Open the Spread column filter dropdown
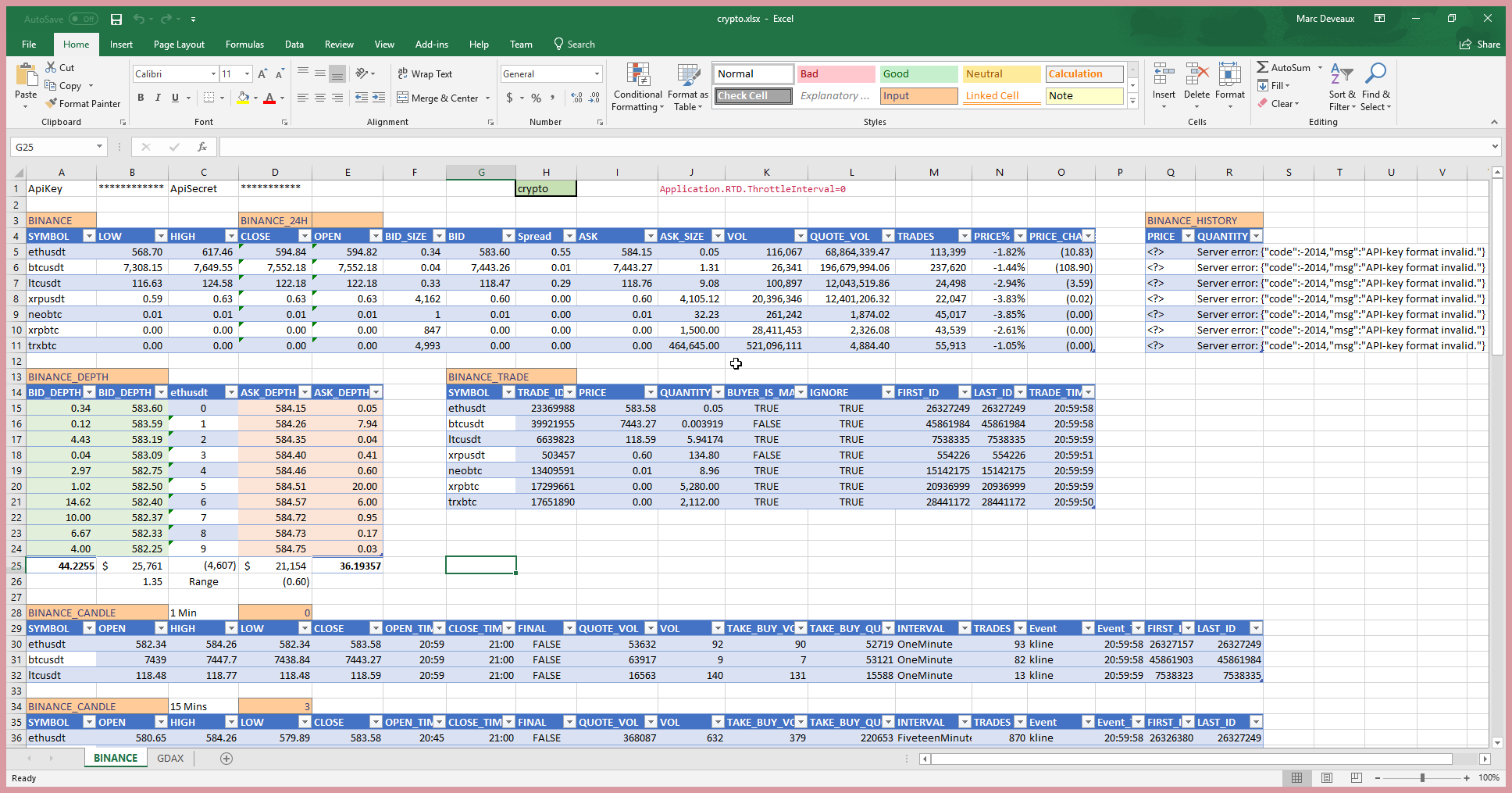The height and width of the screenshot is (793, 1512). click(569, 236)
